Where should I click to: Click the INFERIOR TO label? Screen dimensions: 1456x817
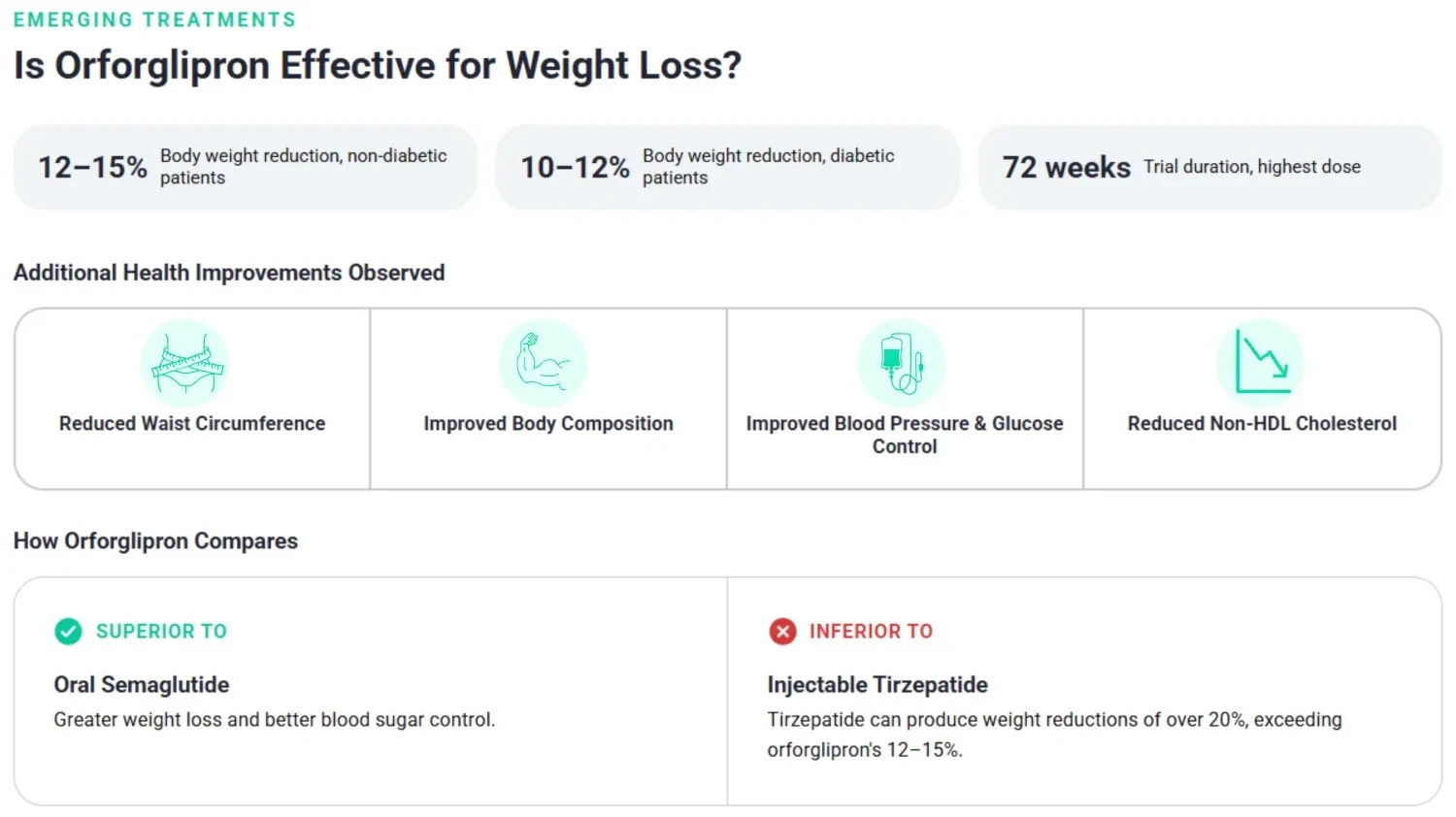(871, 632)
